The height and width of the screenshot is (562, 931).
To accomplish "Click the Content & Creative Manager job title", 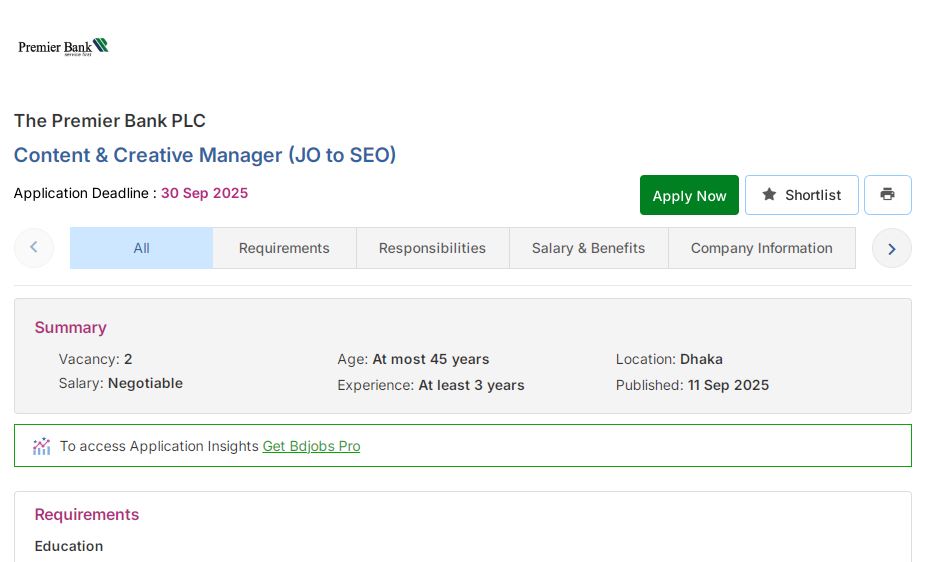I will pyautogui.click(x=205, y=155).
